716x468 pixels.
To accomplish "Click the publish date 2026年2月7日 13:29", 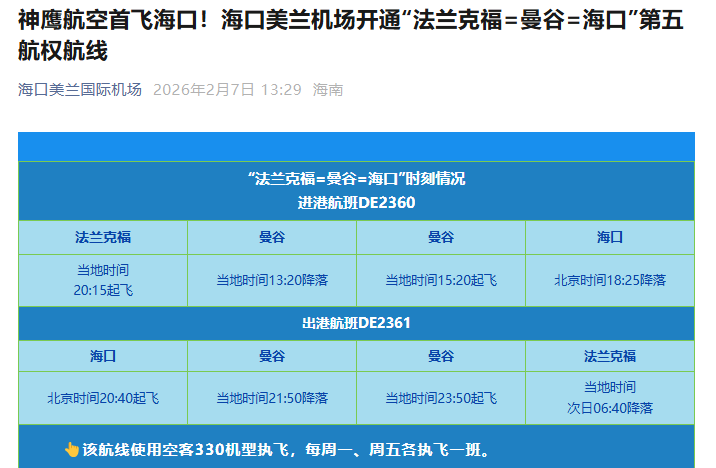I will pos(227,90).
